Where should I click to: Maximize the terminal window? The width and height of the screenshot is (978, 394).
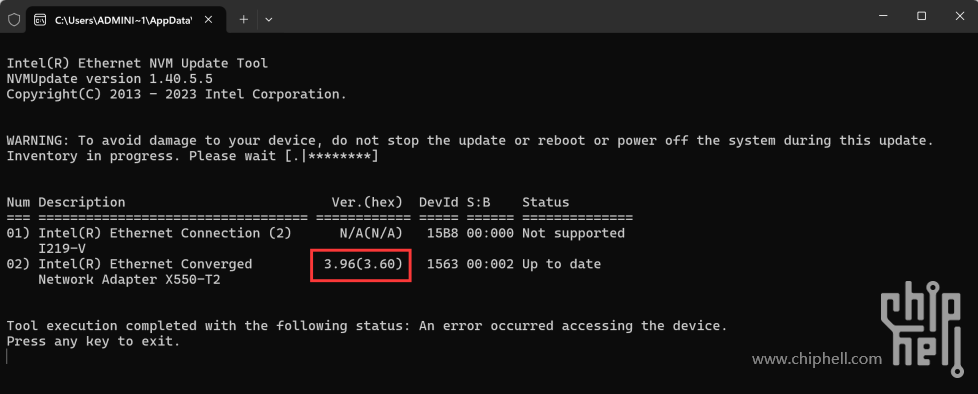tap(921, 16)
